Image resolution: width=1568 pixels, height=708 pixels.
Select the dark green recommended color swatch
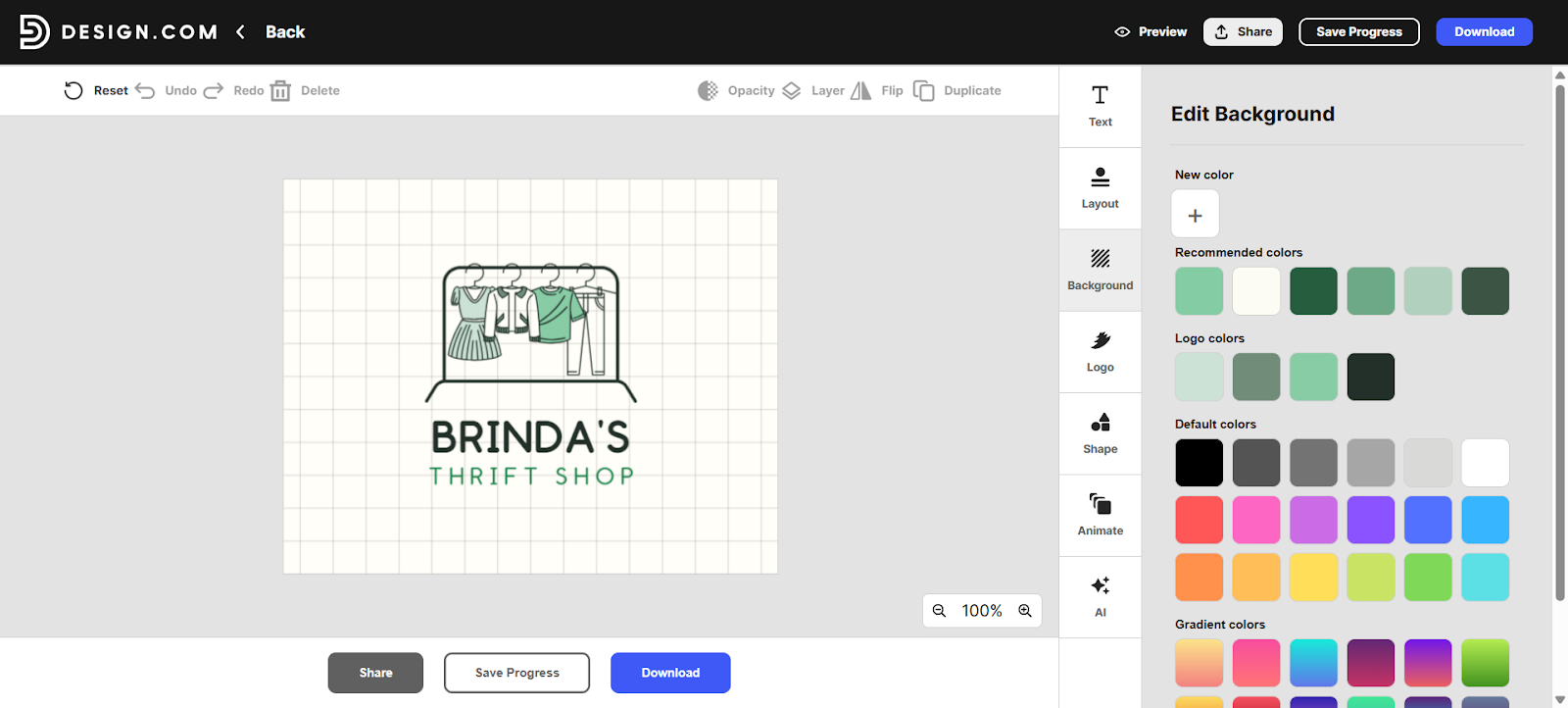pyautogui.click(x=1313, y=291)
